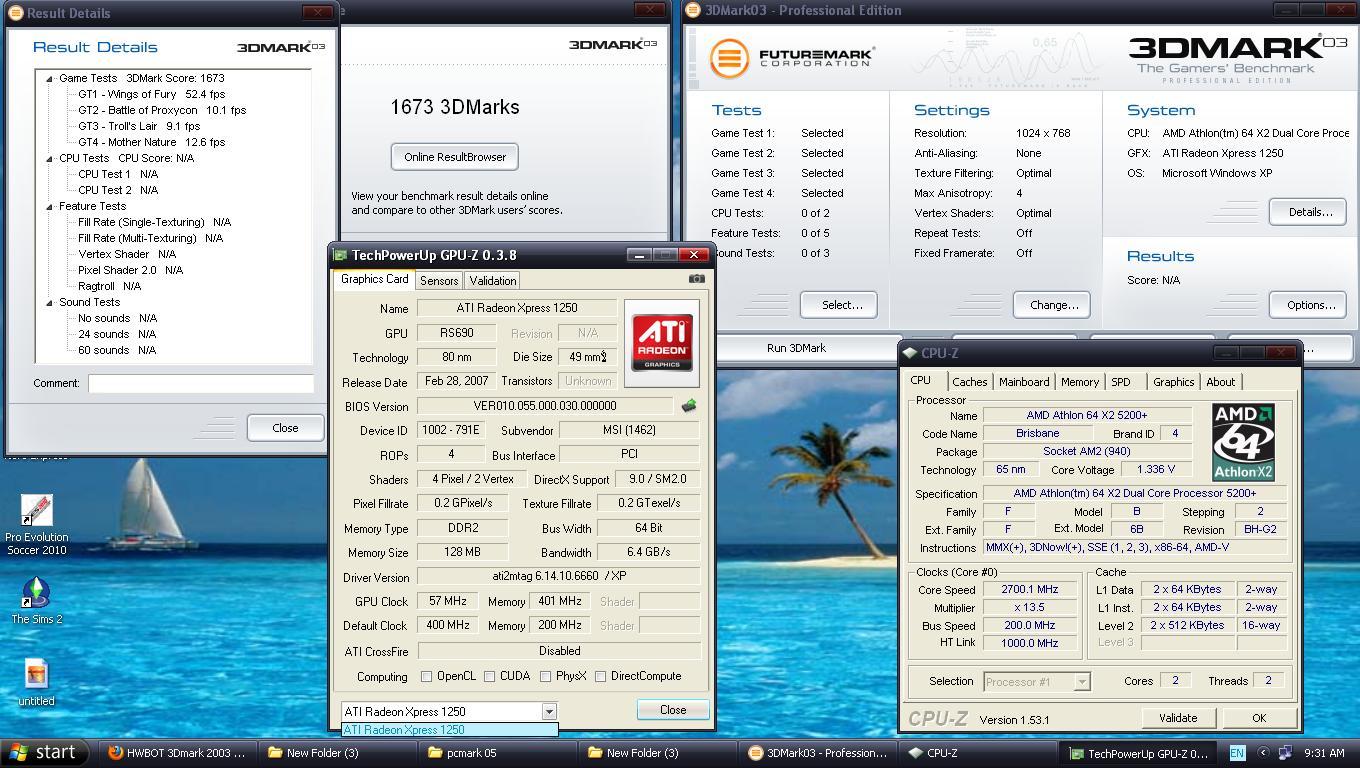Click the ATI Radeon logo in GPU-Z
The width and height of the screenshot is (1360, 768).
coord(661,343)
